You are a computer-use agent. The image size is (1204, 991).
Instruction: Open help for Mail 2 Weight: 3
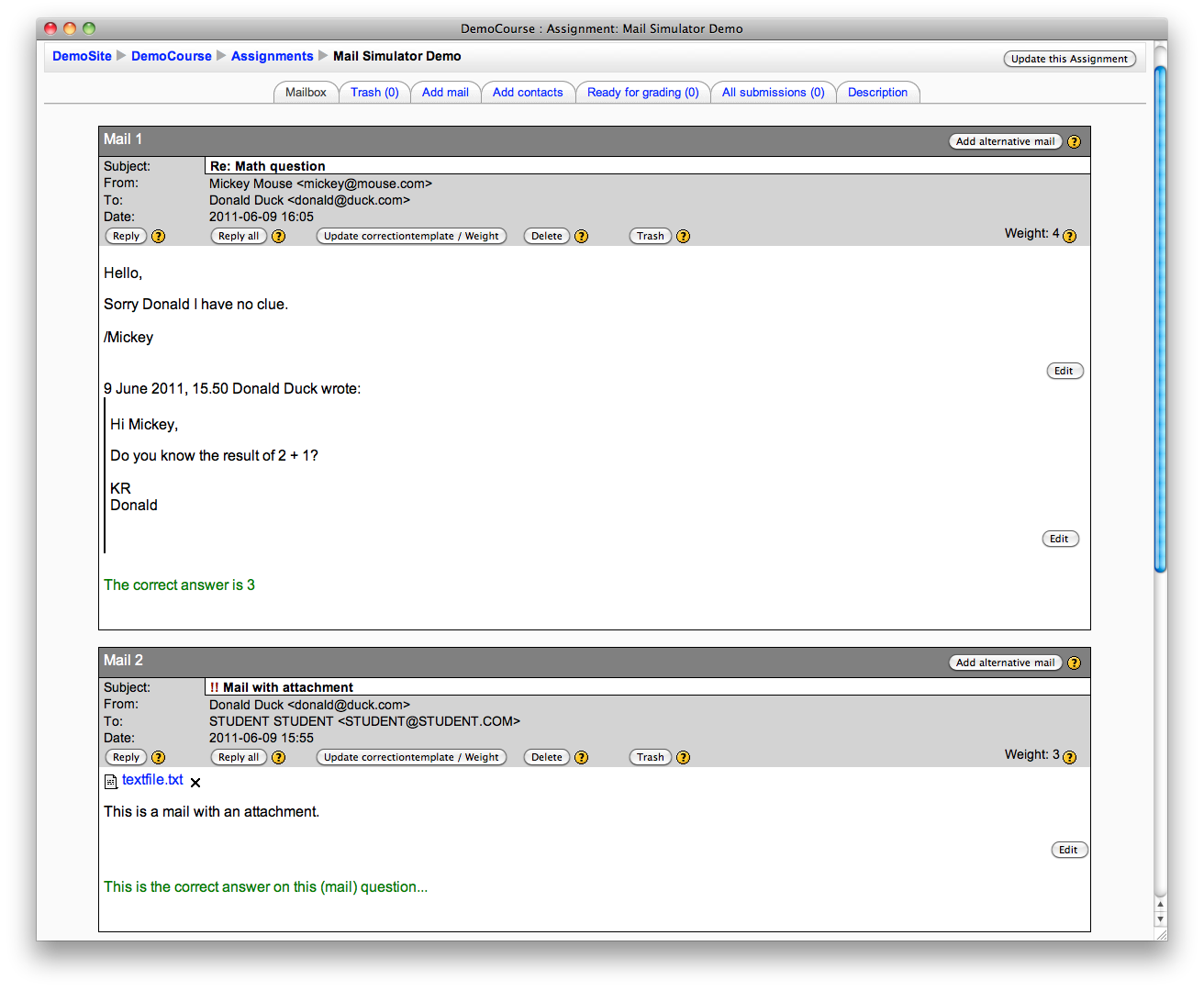point(1069,757)
